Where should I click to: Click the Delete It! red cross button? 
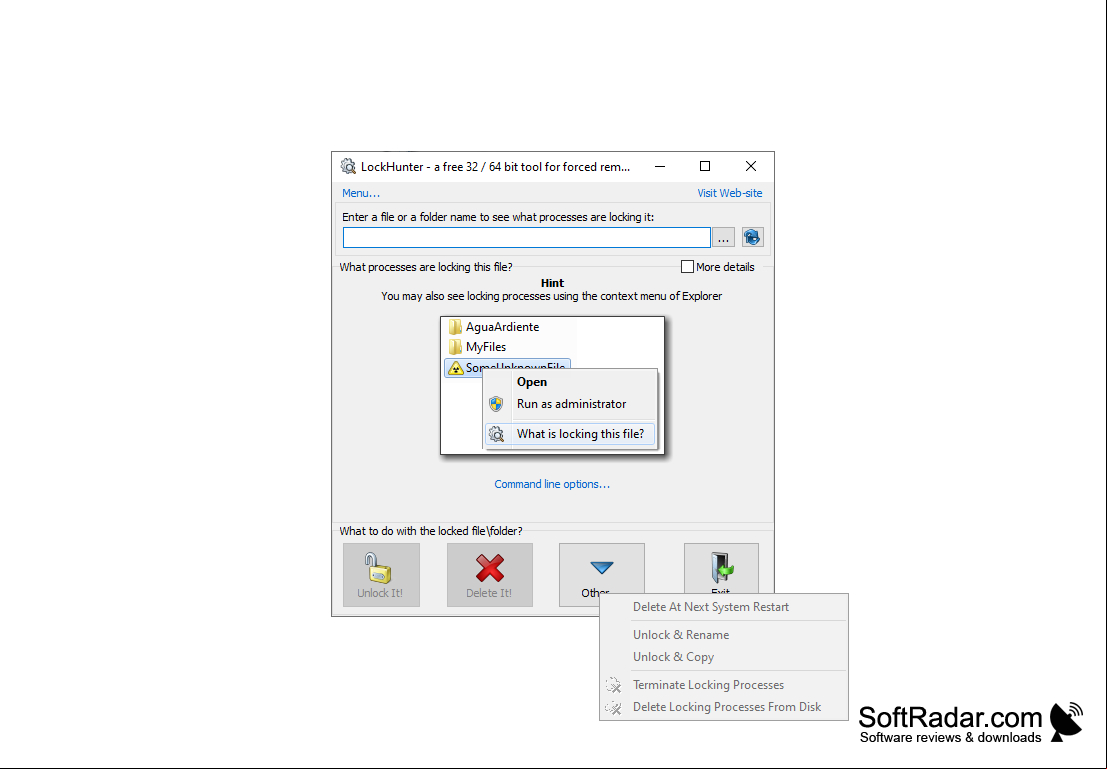pos(490,575)
